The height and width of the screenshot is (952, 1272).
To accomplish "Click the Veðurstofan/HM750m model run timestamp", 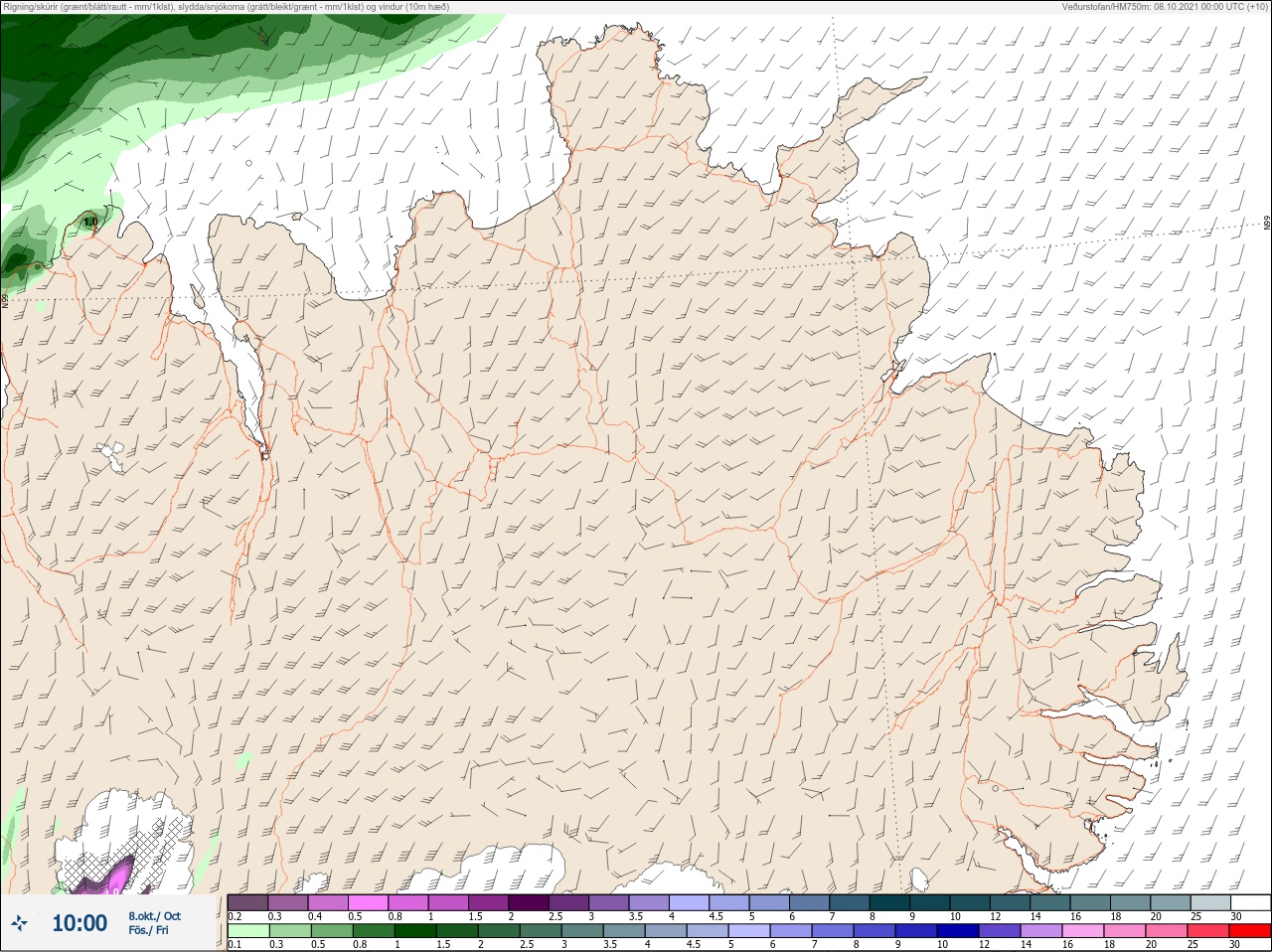I will coord(1166,6).
